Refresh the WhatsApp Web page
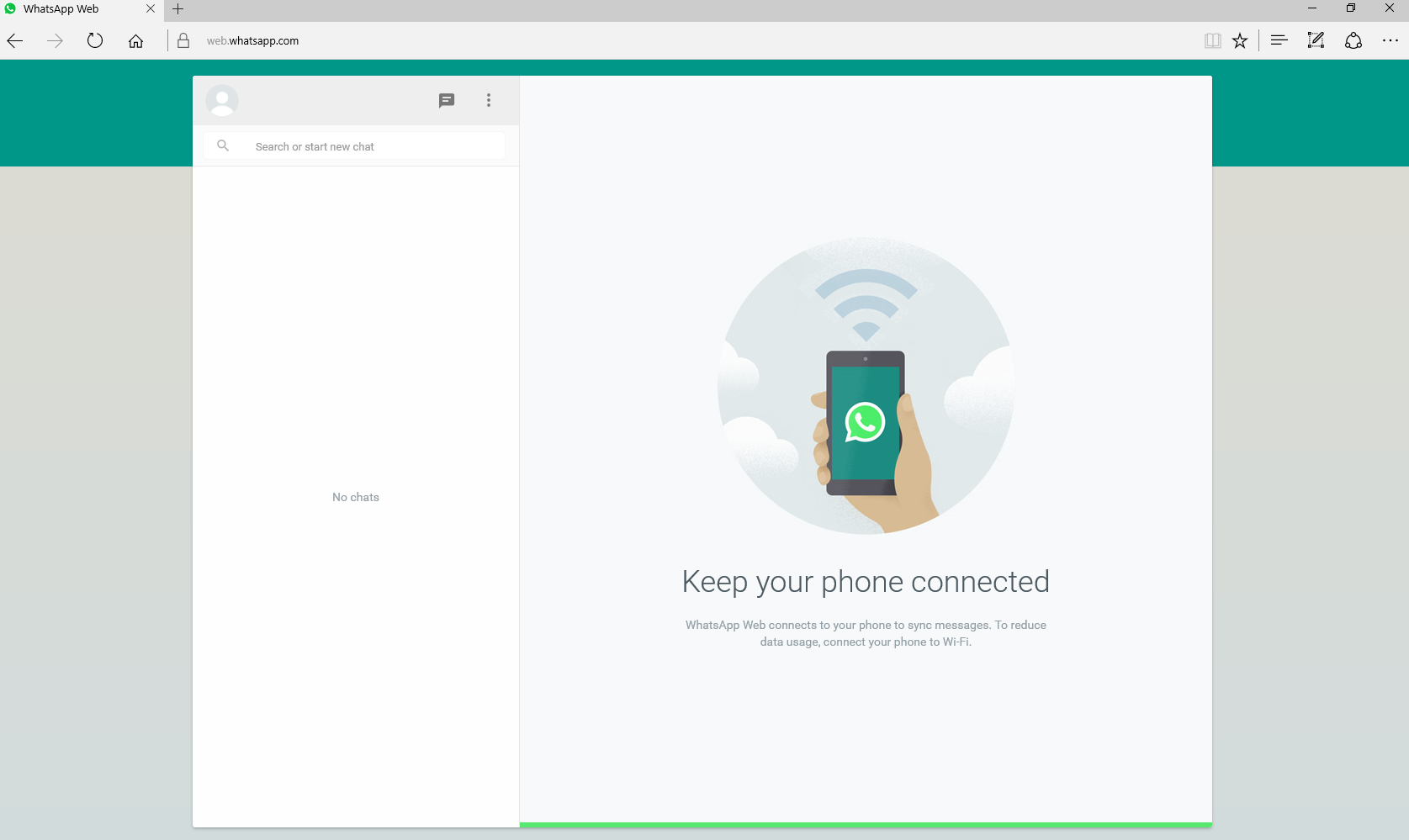Screen dimensions: 1409x840 point(95,40)
